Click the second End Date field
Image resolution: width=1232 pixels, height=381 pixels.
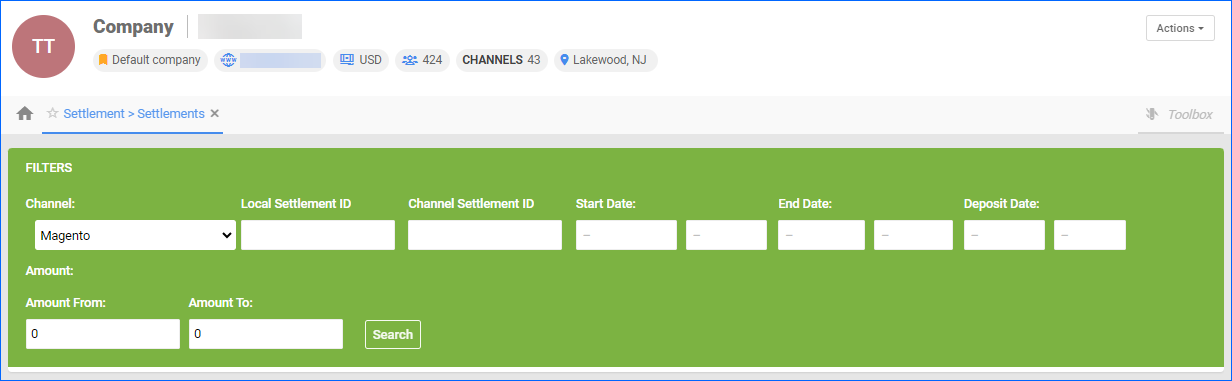(913, 235)
